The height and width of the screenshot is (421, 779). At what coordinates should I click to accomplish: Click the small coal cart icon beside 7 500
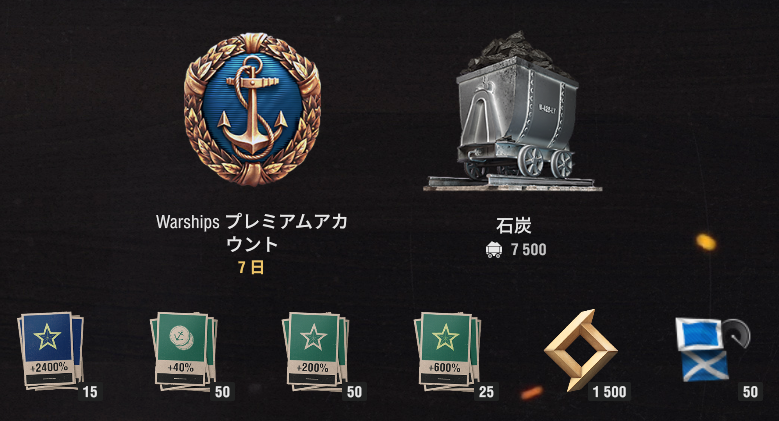point(494,250)
